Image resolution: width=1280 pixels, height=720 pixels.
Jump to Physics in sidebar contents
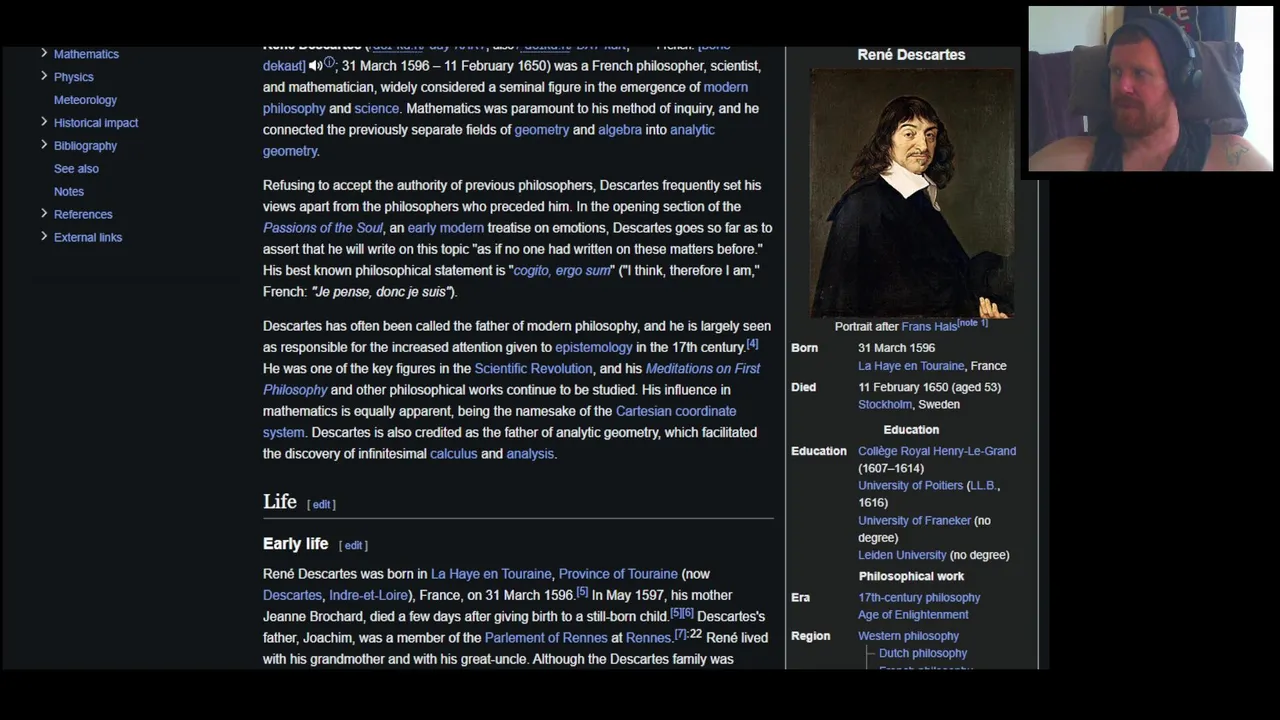point(74,77)
